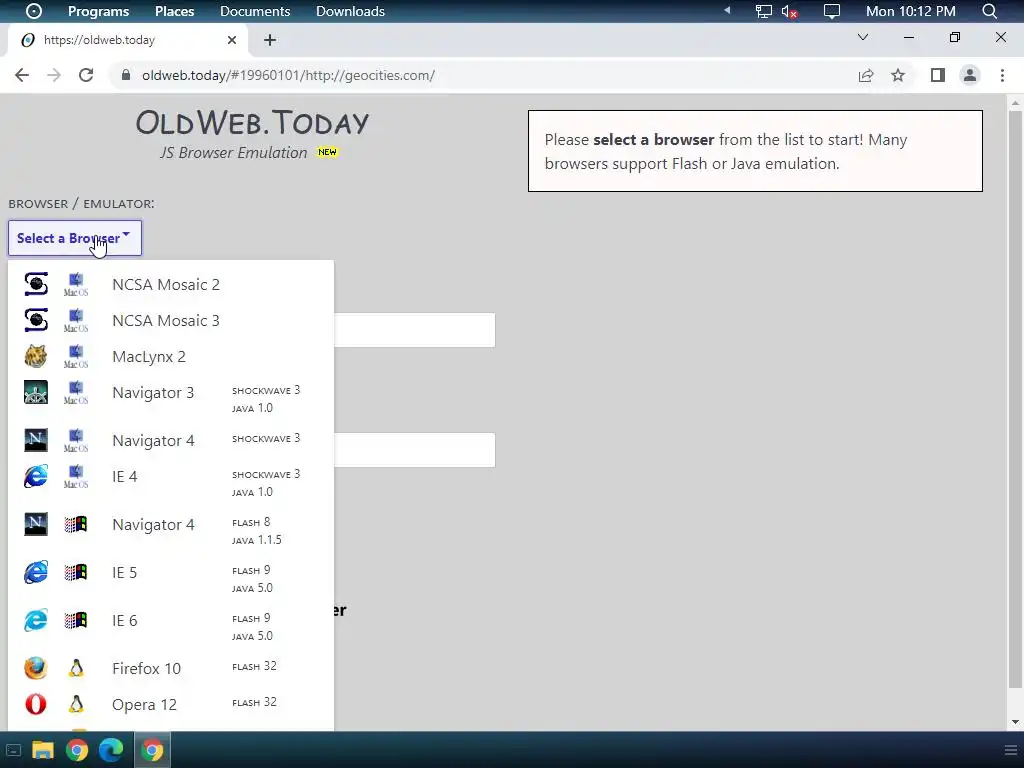Click the first white input field
The width and height of the screenshot is (1024, 768).
tap(415, 330)
